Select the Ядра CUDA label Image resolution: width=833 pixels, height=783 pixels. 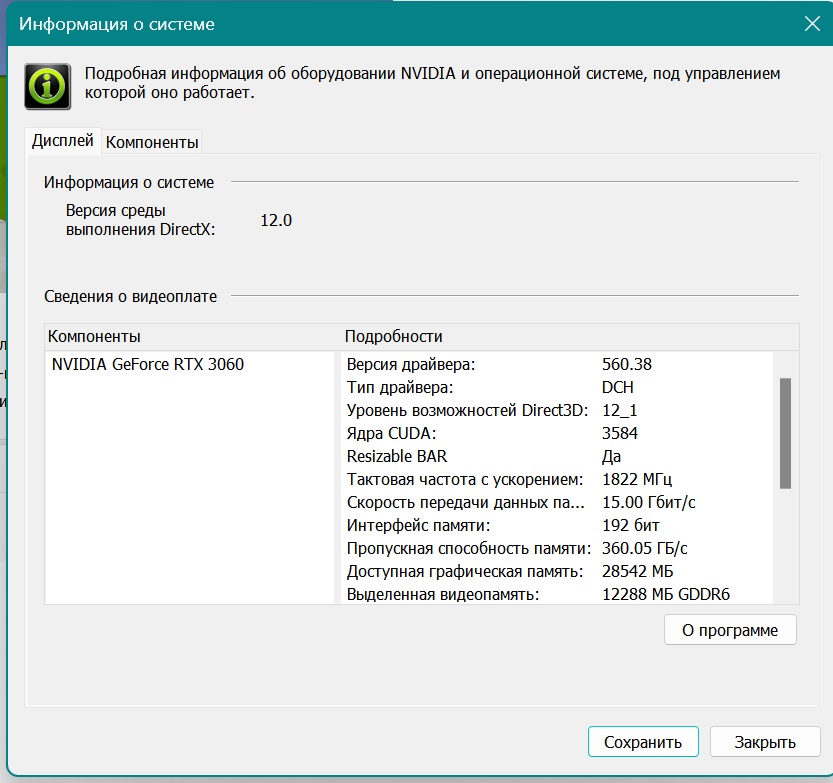pos(391,433)
